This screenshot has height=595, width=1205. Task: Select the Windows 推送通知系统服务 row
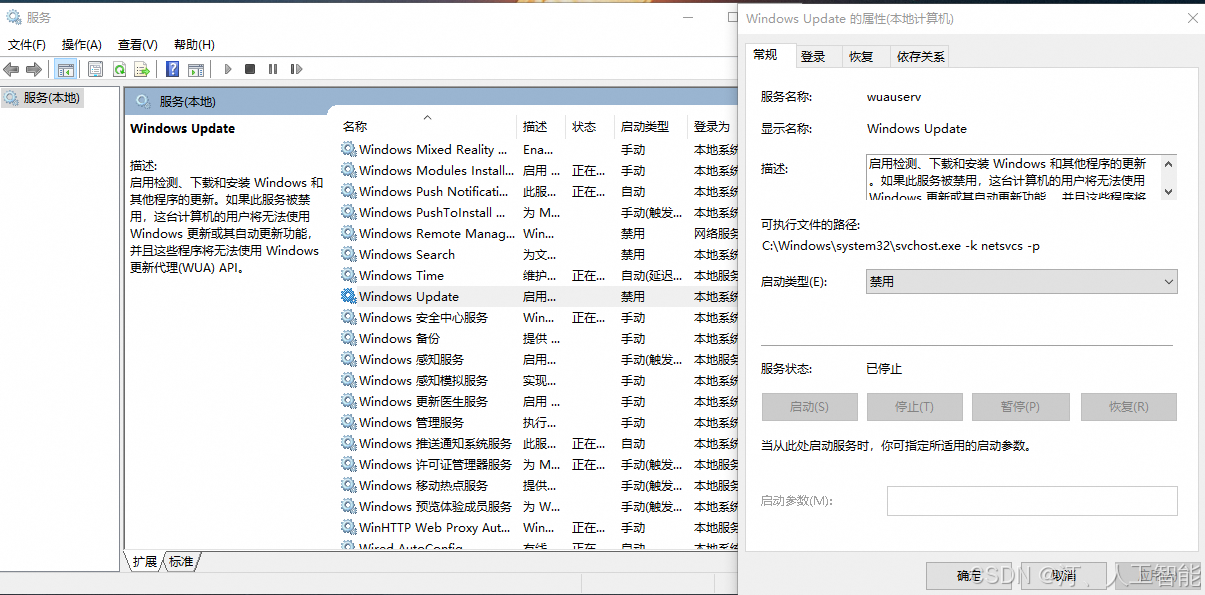click(x=538, y=443)
